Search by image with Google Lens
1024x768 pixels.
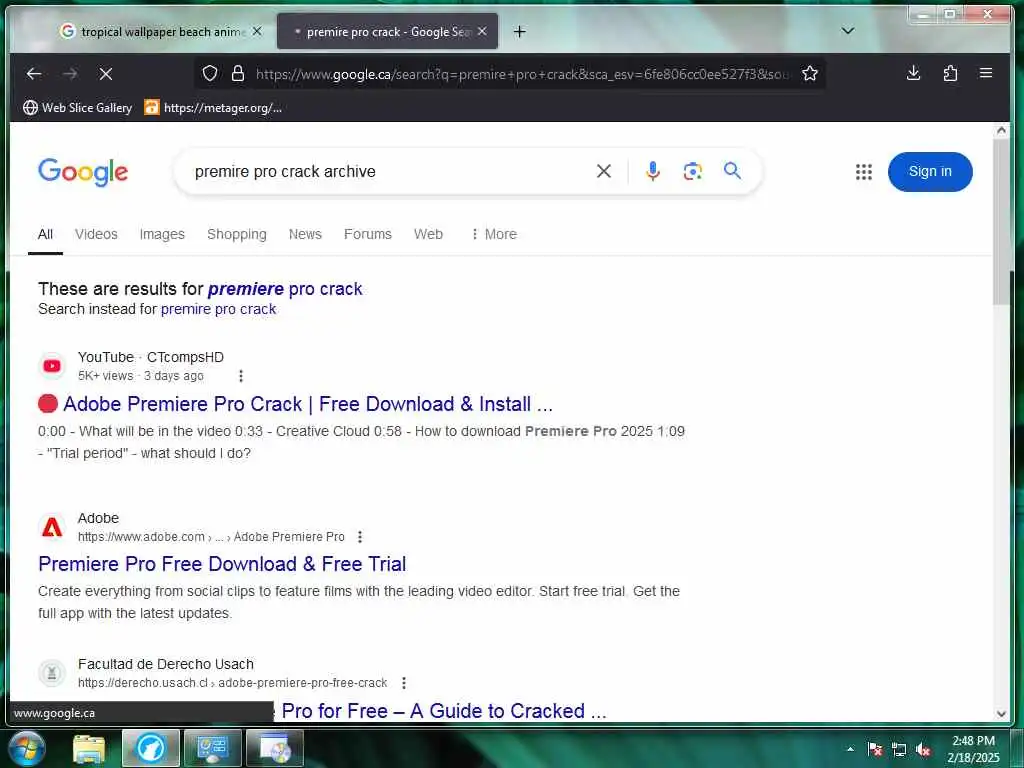(692, 171)
